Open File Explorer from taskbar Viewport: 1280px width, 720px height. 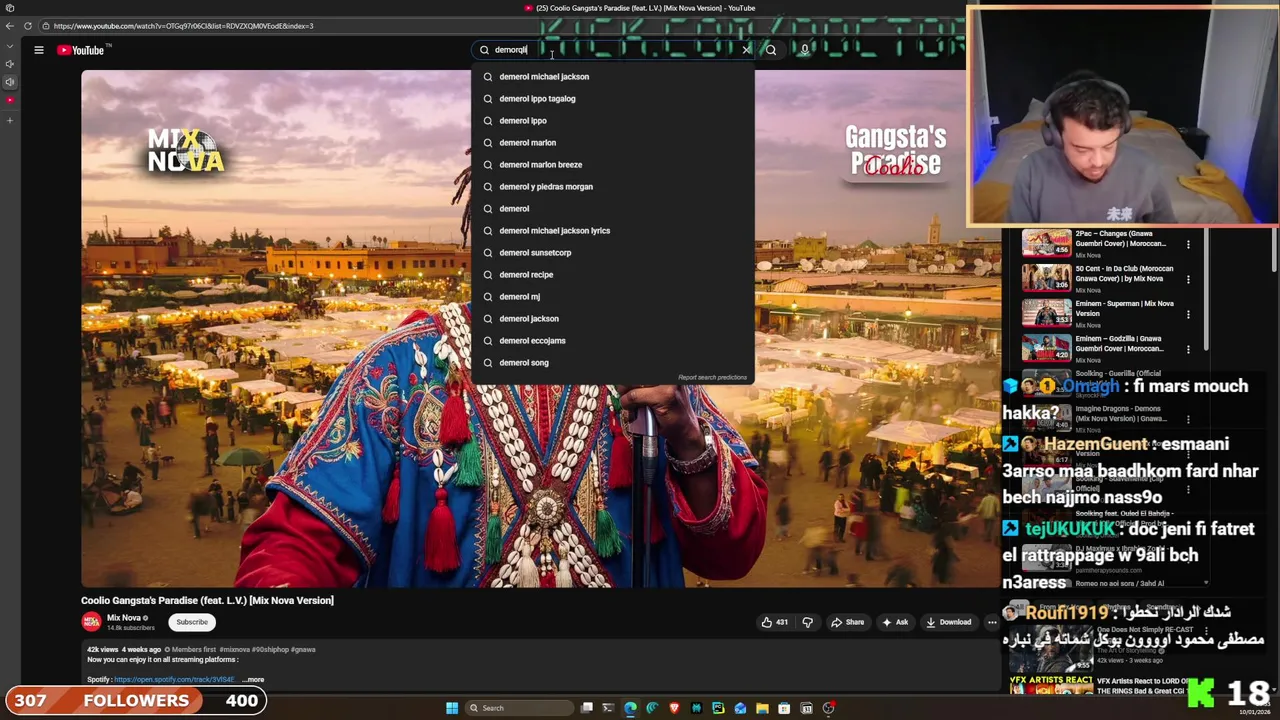click(x=762, y=708)
